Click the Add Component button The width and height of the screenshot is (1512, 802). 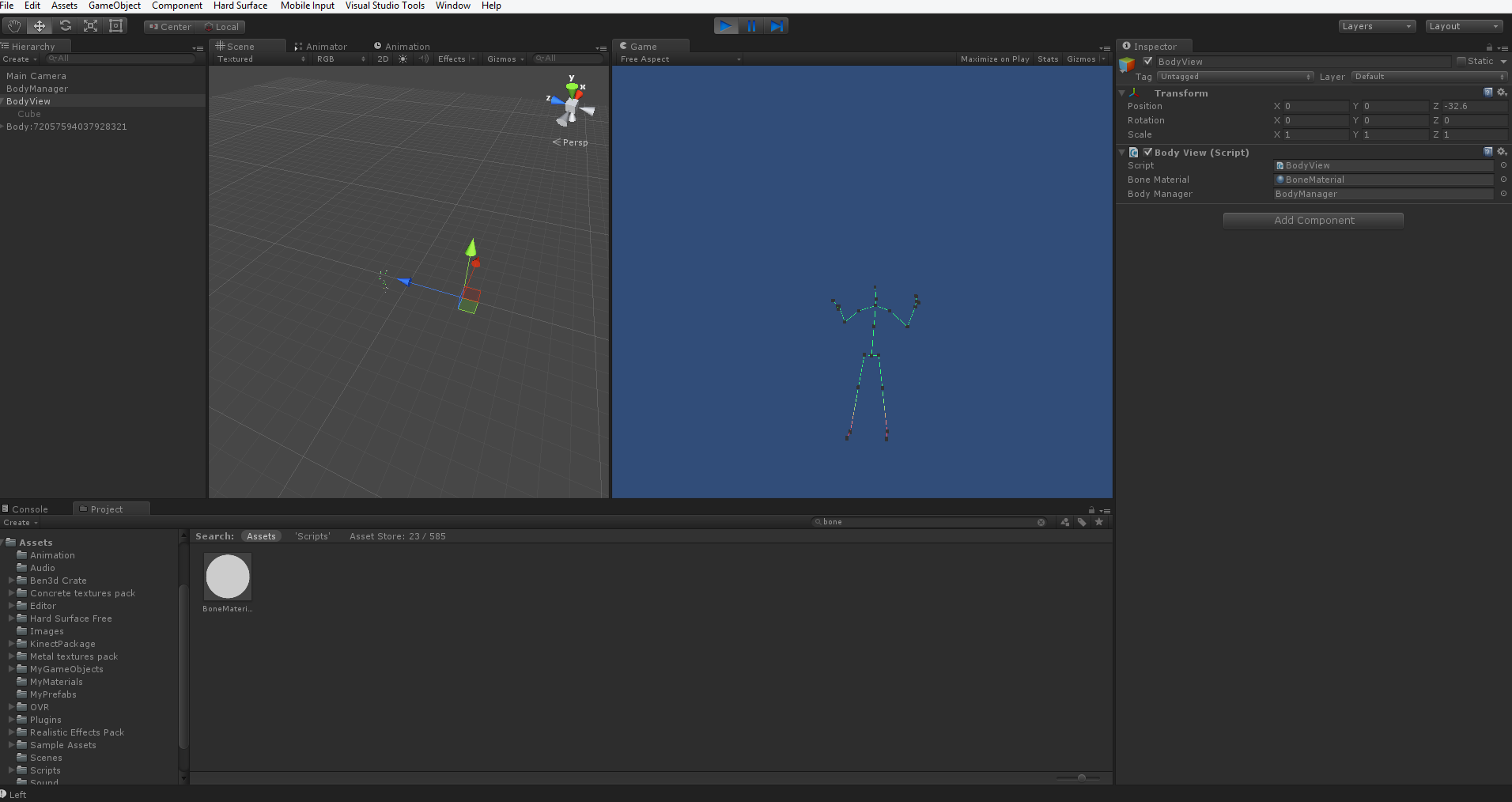coord(1314,220)
